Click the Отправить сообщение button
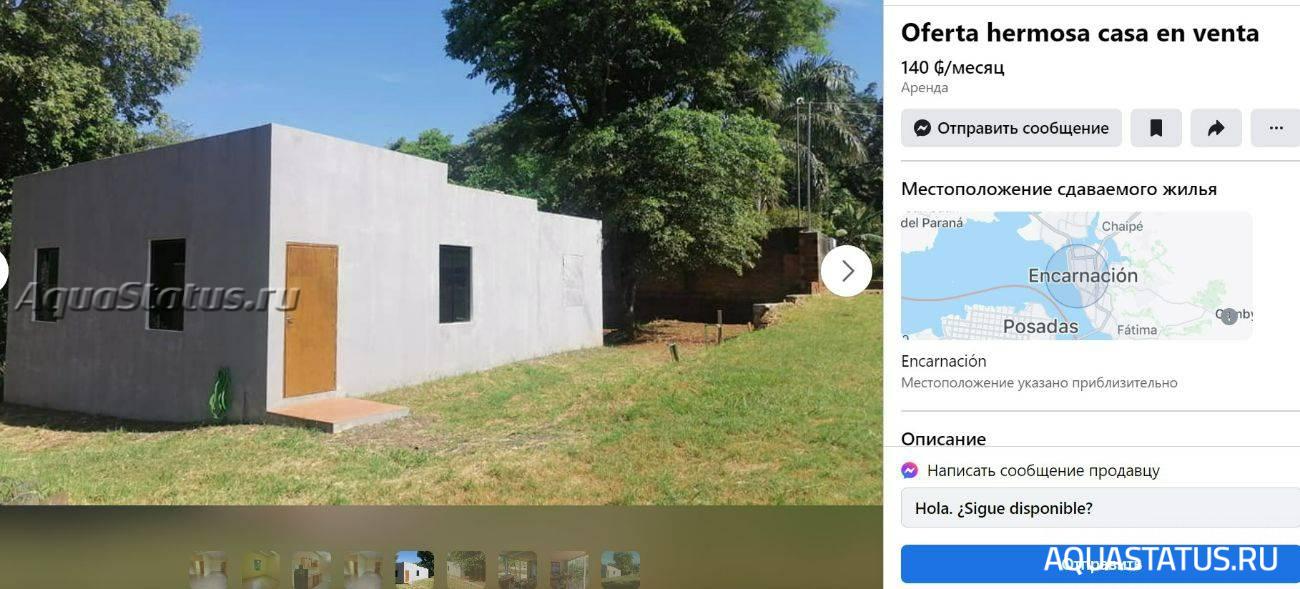Screen dimensions: 1300x589 click(x=1011, y=128)
